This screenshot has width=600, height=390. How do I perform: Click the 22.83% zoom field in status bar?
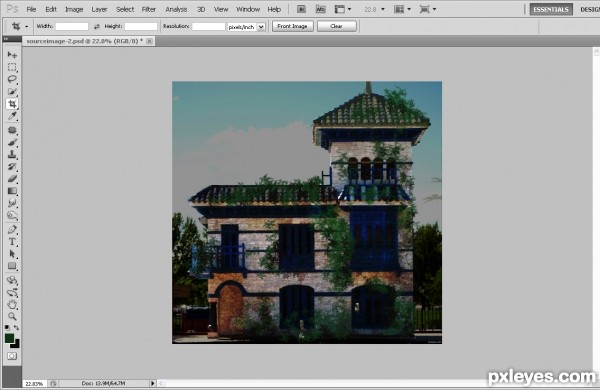[34, 383]
